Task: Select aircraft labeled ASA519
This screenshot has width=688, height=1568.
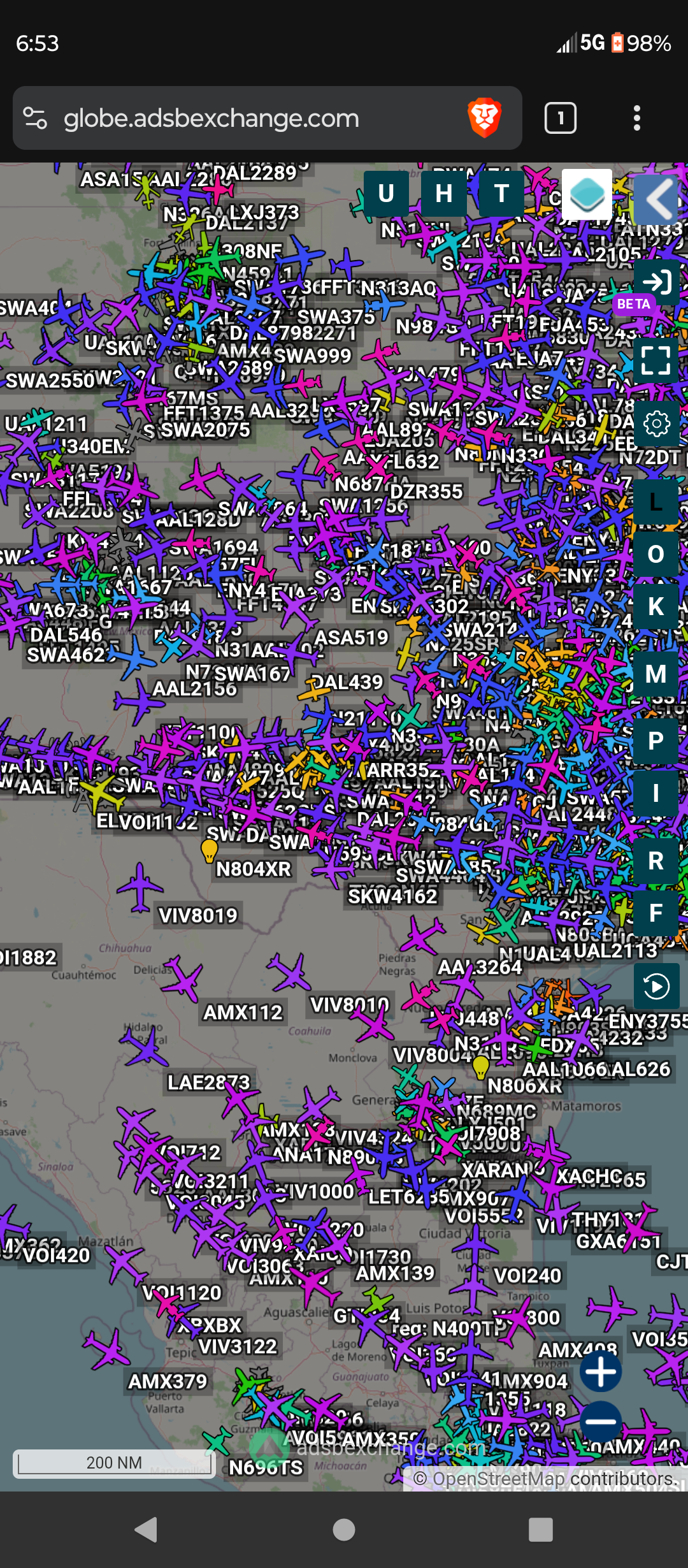Action: (351, 637)
